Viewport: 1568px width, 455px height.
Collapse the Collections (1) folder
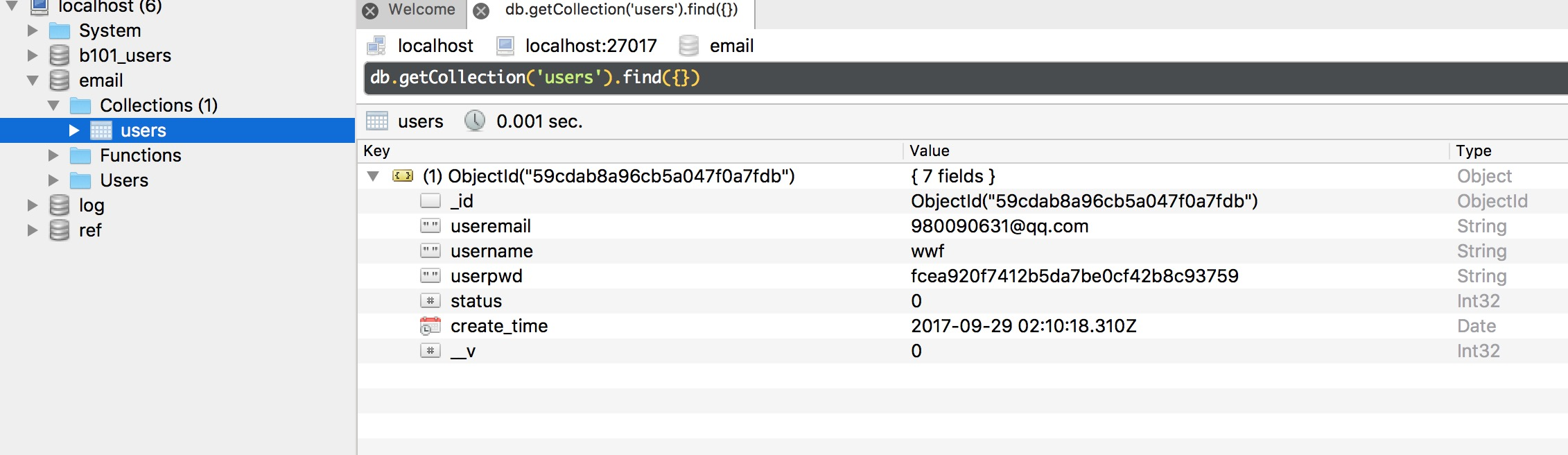pyautogui.click(x=53, y=105)
